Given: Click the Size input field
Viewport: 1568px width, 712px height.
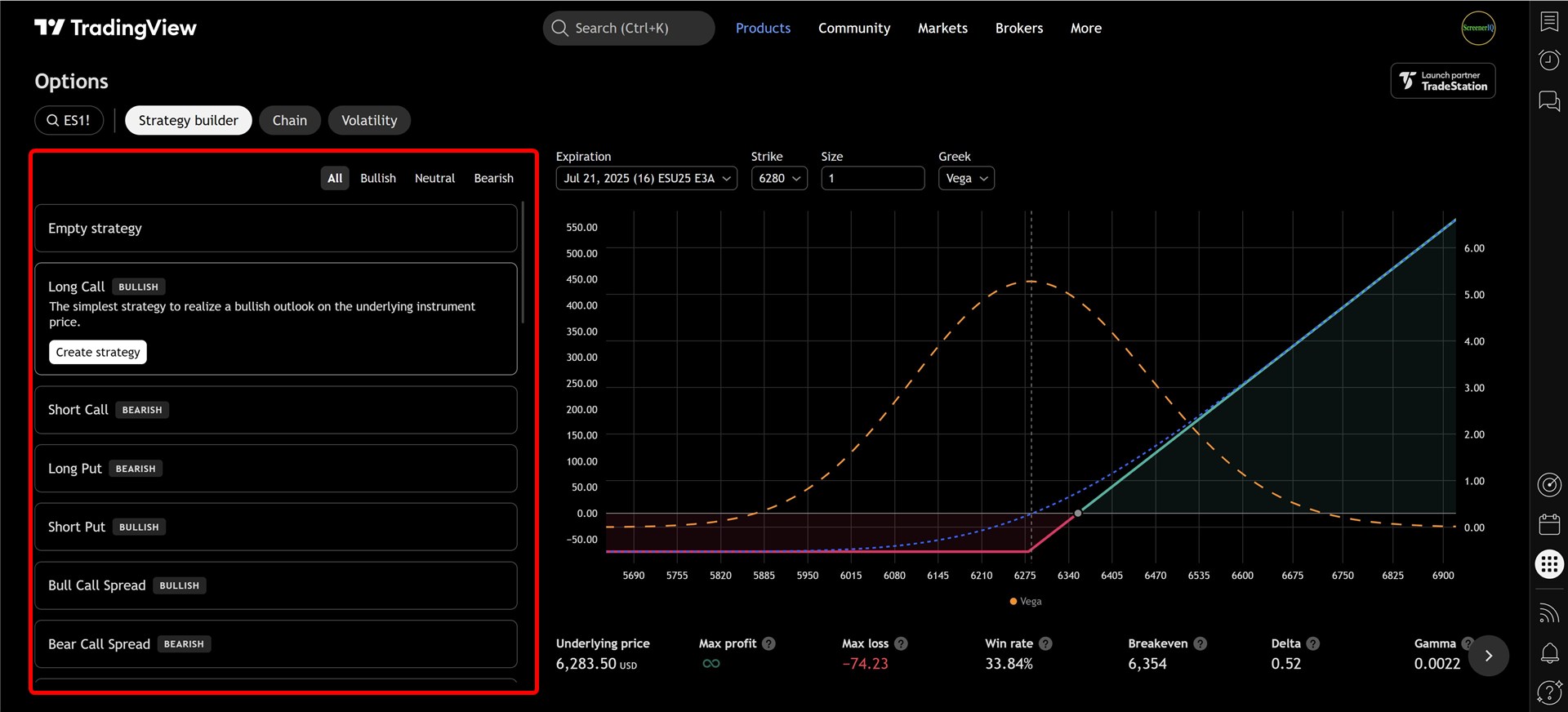Looking at the screenshot, I should 873,178.
